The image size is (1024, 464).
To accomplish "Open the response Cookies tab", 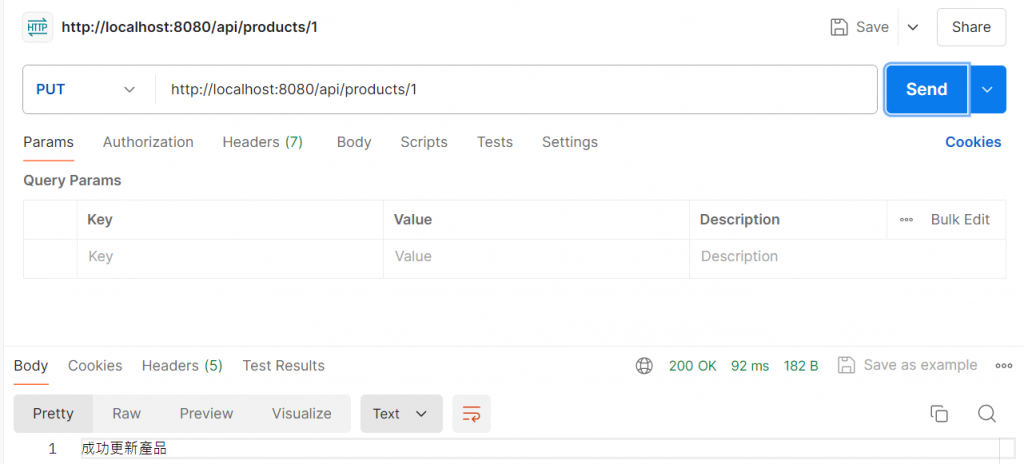I will 95,366.
